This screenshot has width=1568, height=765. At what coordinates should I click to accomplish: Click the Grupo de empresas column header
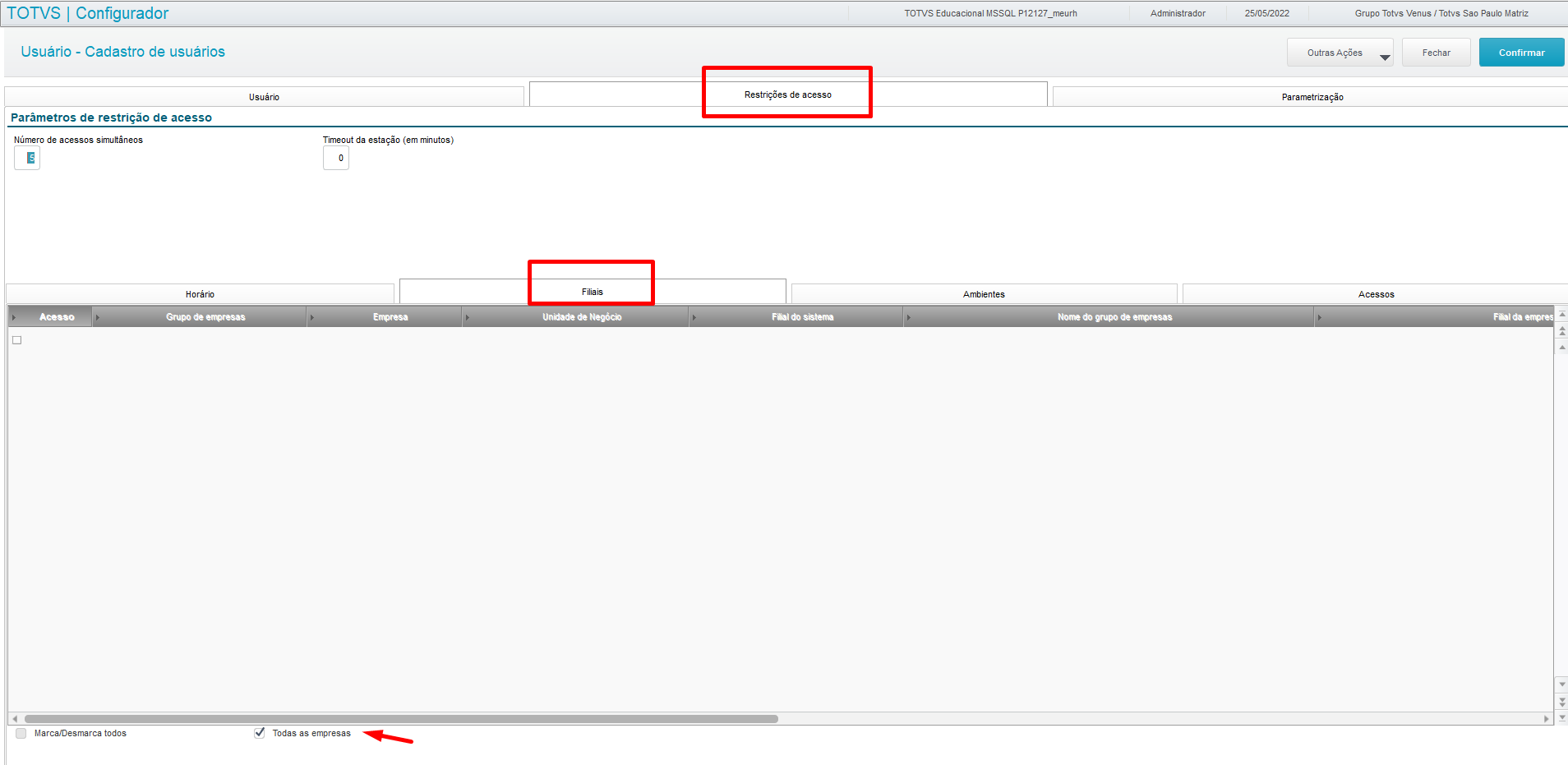click(x=200, y=317)
